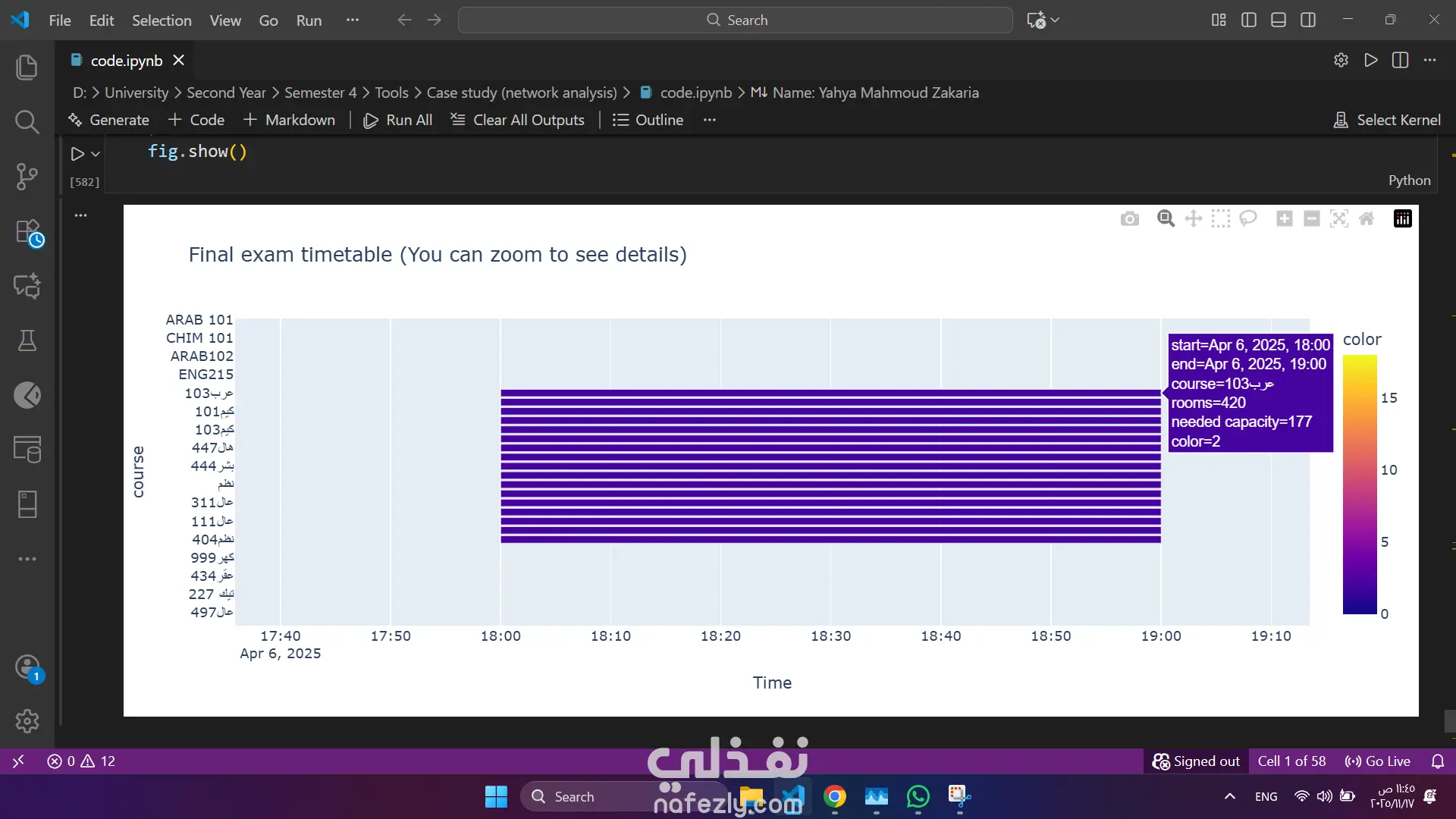Open the Selection menu
This screenshot has height=819, width=1456.
tap(162, 20)
